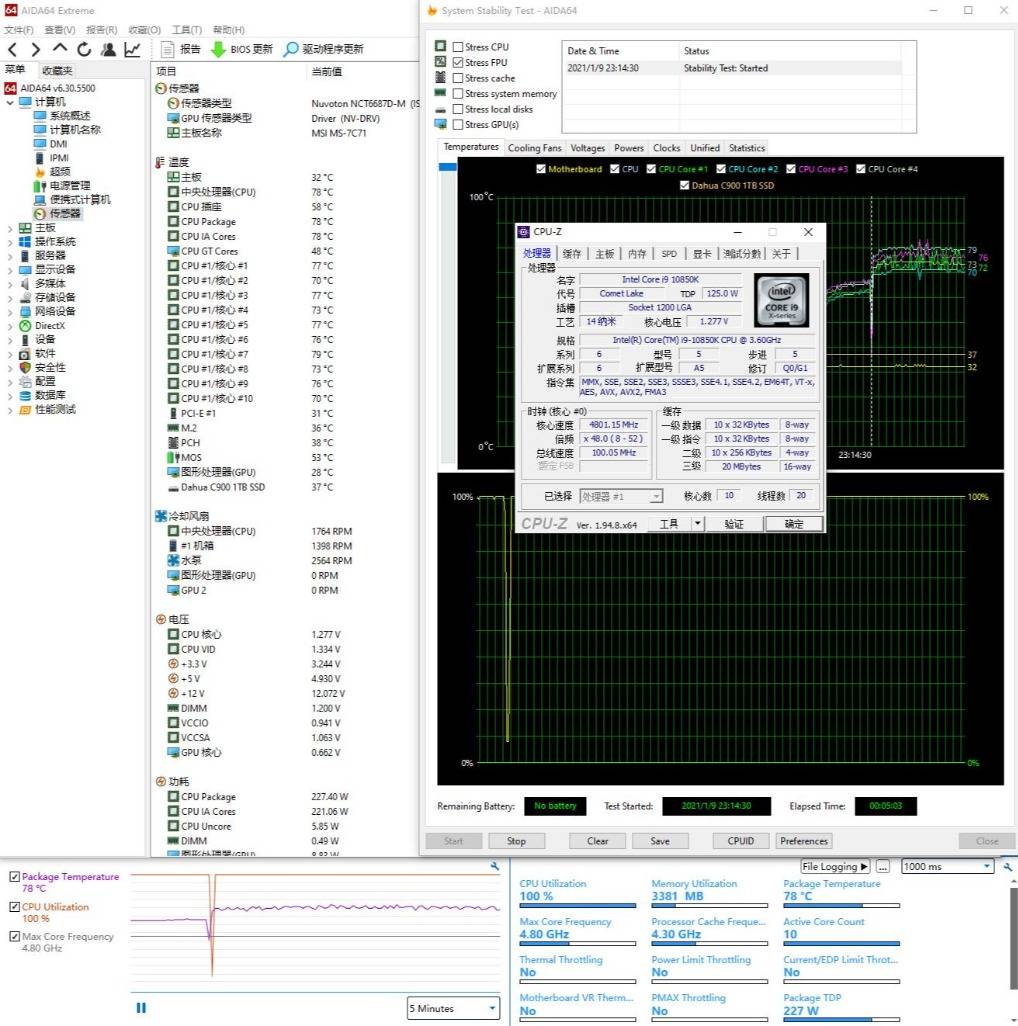Expand the 主板 tree node

[10, 228]
